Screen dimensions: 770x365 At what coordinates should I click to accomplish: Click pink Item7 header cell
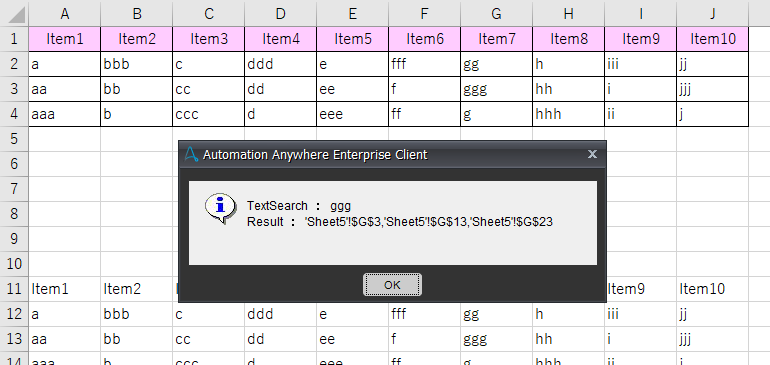pyautogui.click(x=496, y=39)
